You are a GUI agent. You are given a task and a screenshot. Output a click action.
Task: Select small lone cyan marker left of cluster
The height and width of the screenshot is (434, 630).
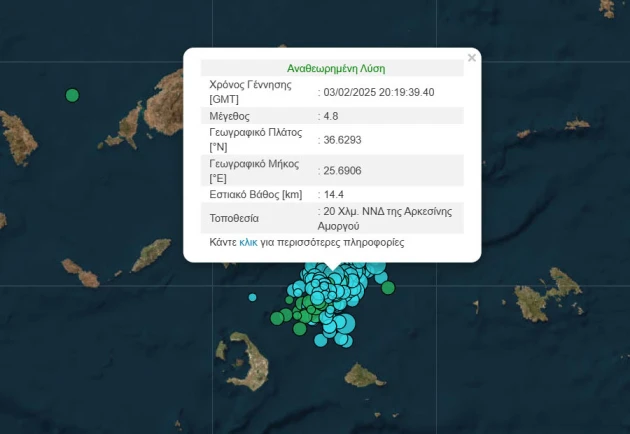coord(252,297)
